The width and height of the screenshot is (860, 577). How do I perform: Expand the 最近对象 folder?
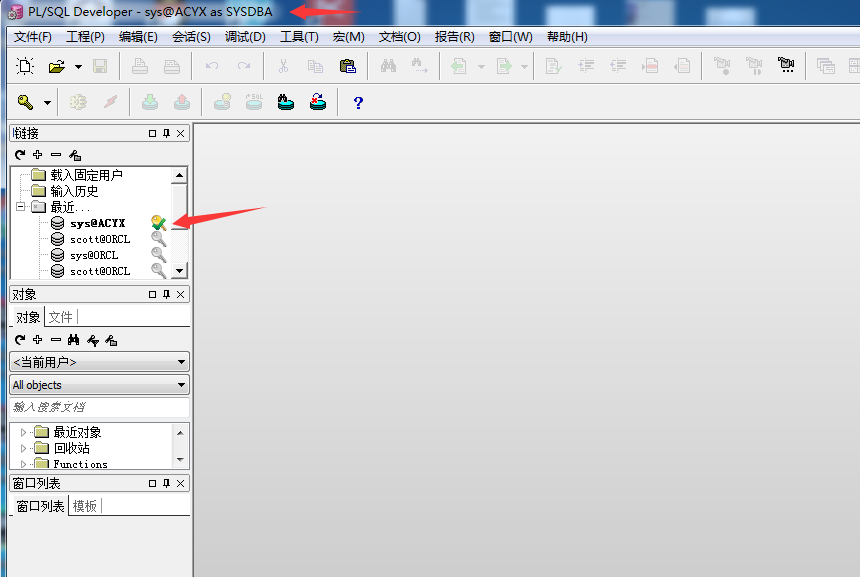tap(23, 432)
